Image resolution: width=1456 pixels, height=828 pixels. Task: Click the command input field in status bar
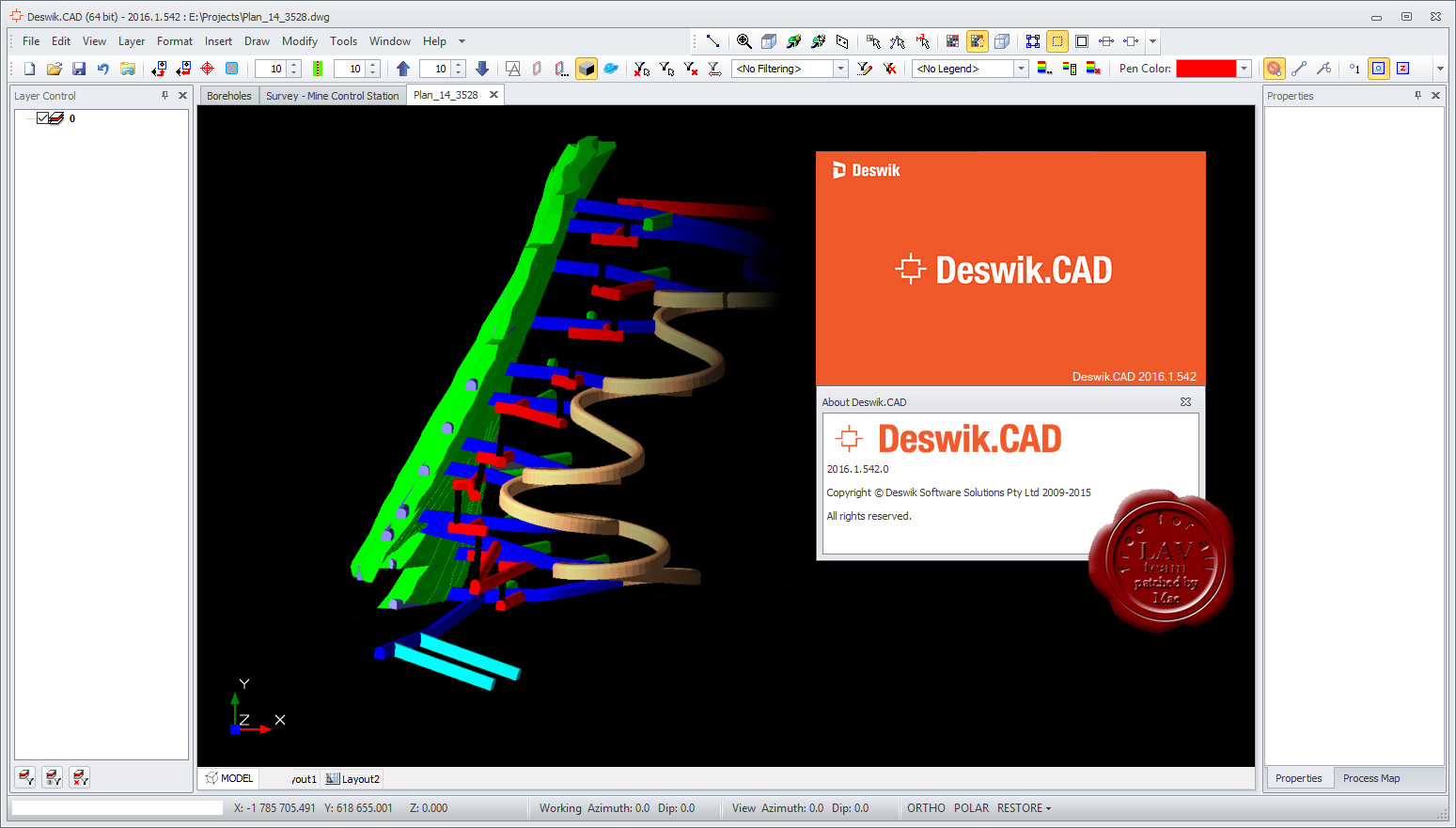[117, 808]
